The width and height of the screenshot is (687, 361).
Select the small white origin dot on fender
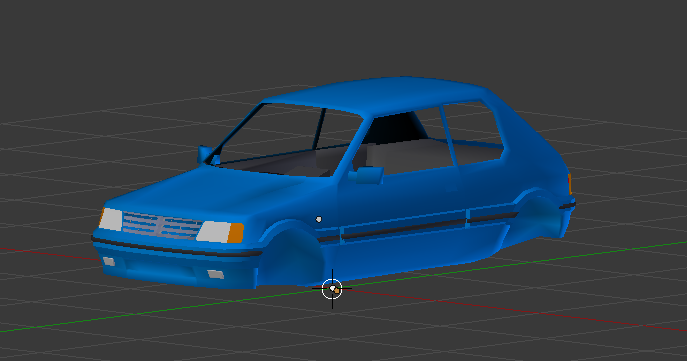(319, 219)
